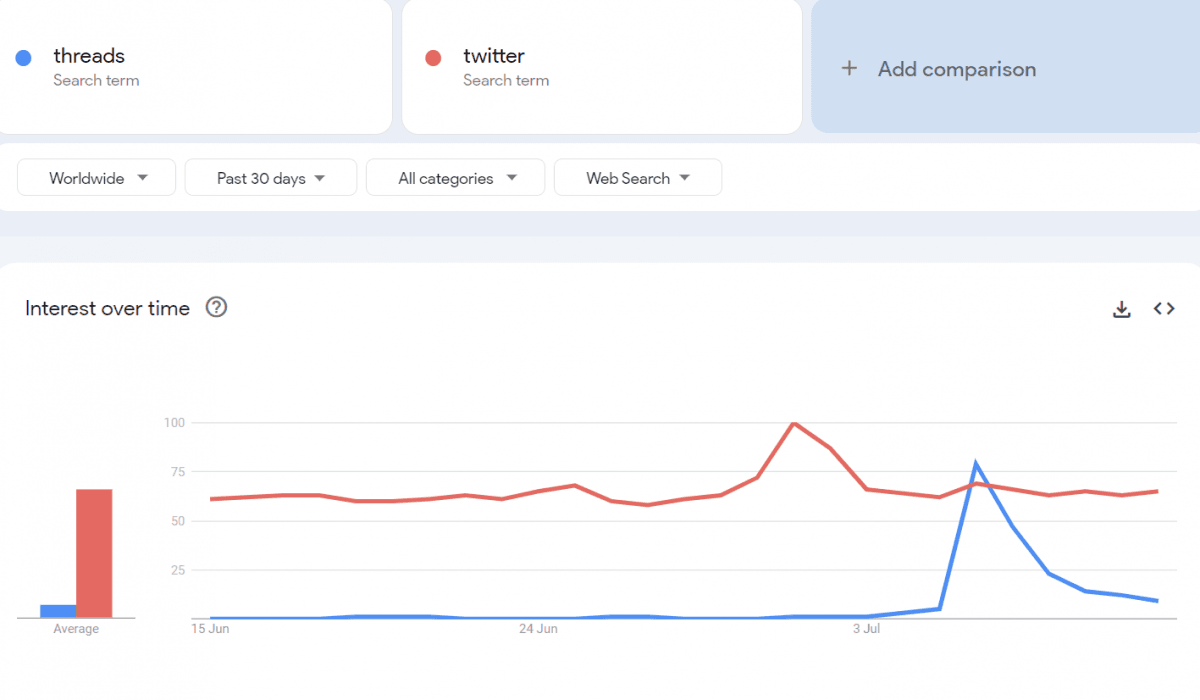This screenshot has height=700, width=1200.
Task: Click the Interest over time heading
Action: tap(108, 308)
